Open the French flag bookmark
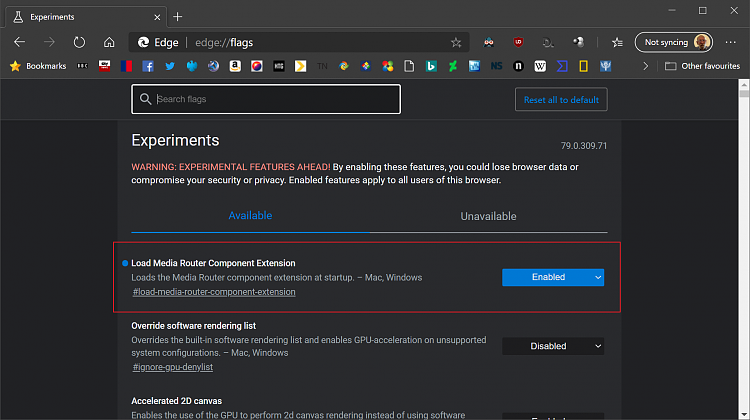Viewport: 750px width, 420px height. coord(126,66)
